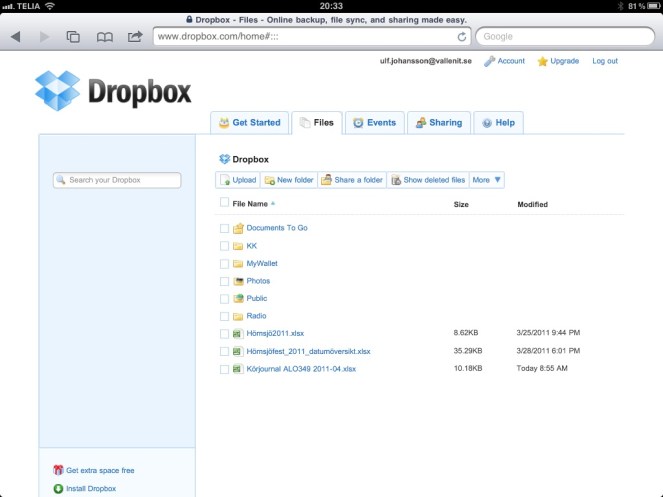Image resolution: width=663 pixels, height=497 pixels.
Task: Select the Hömsjö2011.xlsx file checkbox
Action: point(224,333)
